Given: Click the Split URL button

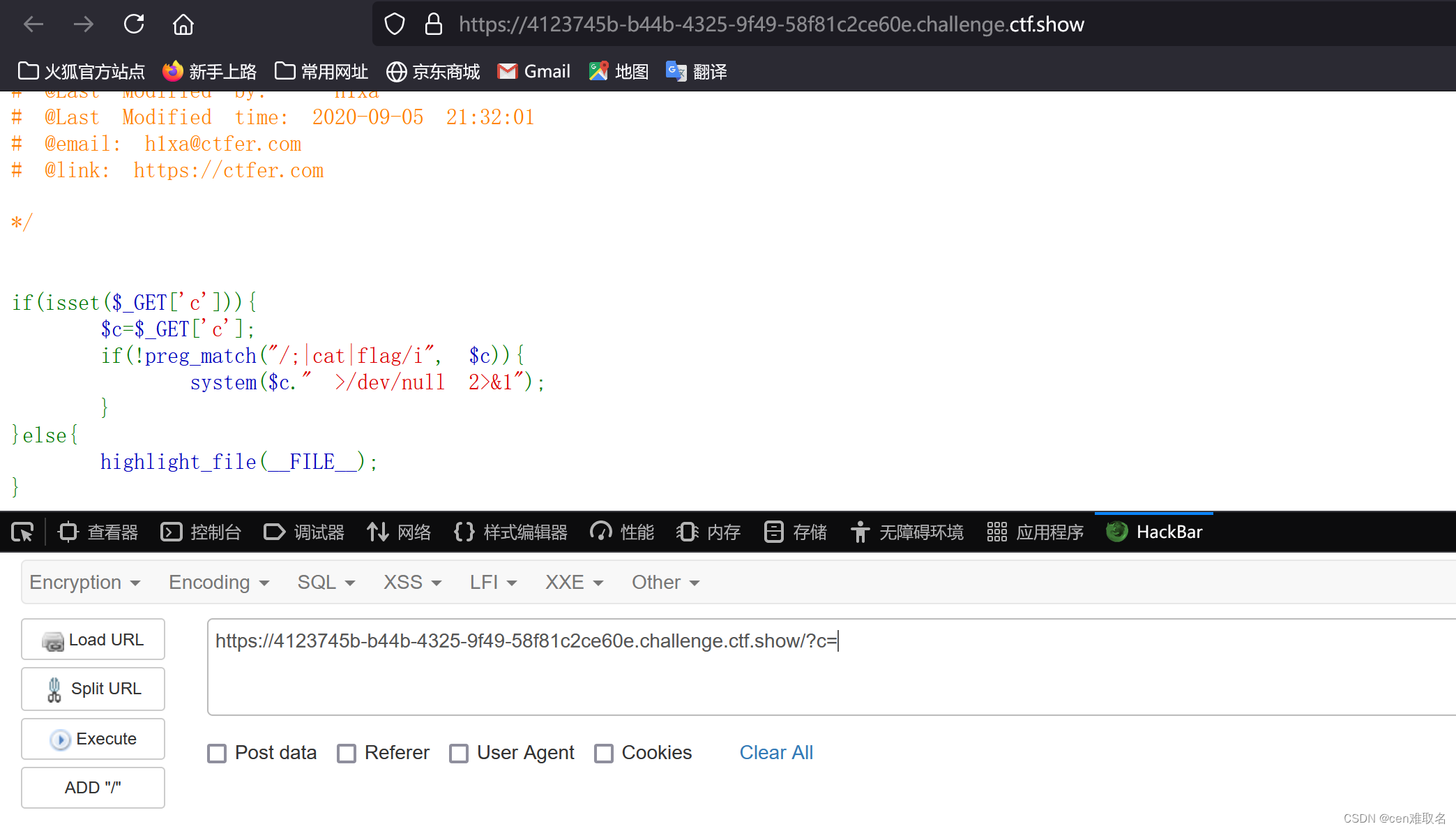Looking at the screenshot, I should click(93, 689).
